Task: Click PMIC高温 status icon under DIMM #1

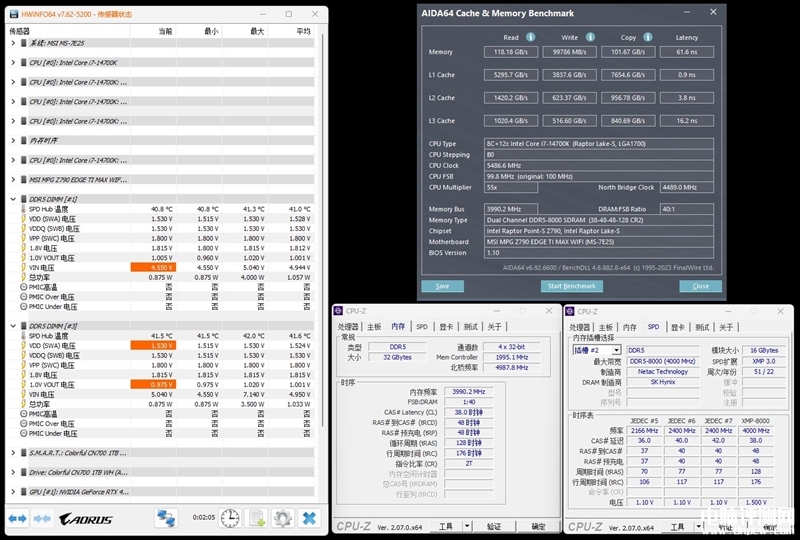Action: click(x=23, y=287)
